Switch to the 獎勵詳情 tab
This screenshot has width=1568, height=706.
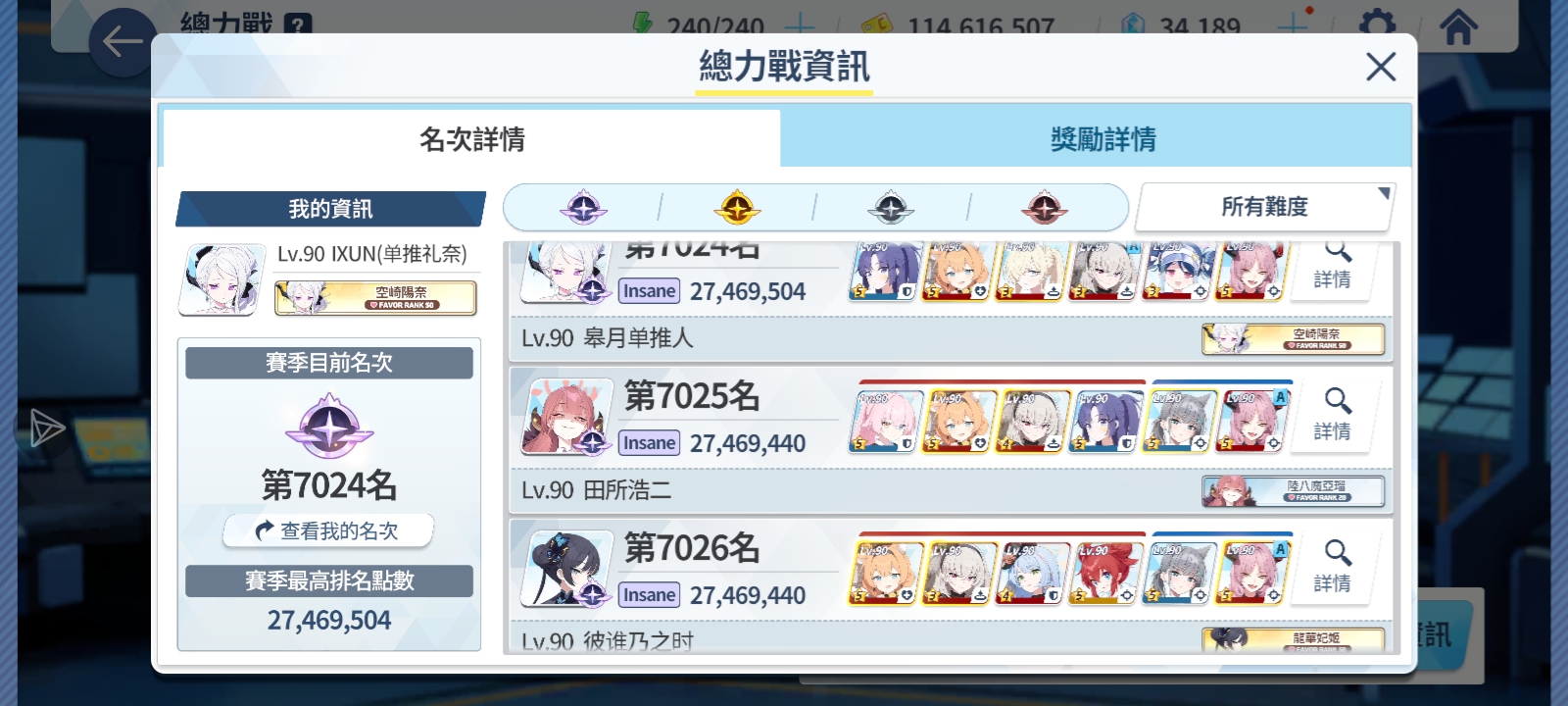pyautogui.click(x=1102, y=139)
